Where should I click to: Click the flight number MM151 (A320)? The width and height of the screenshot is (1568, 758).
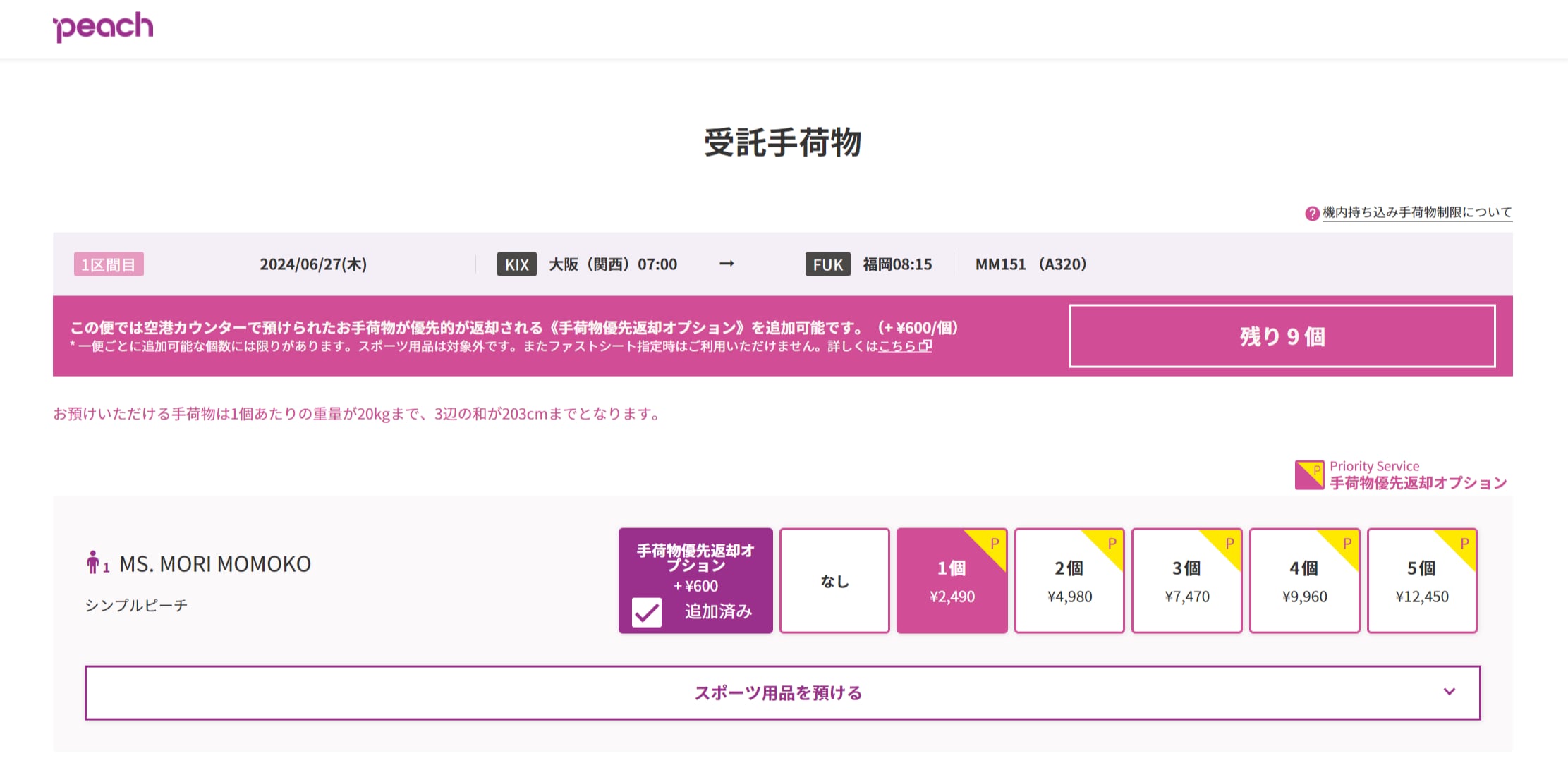(1031, 264)
